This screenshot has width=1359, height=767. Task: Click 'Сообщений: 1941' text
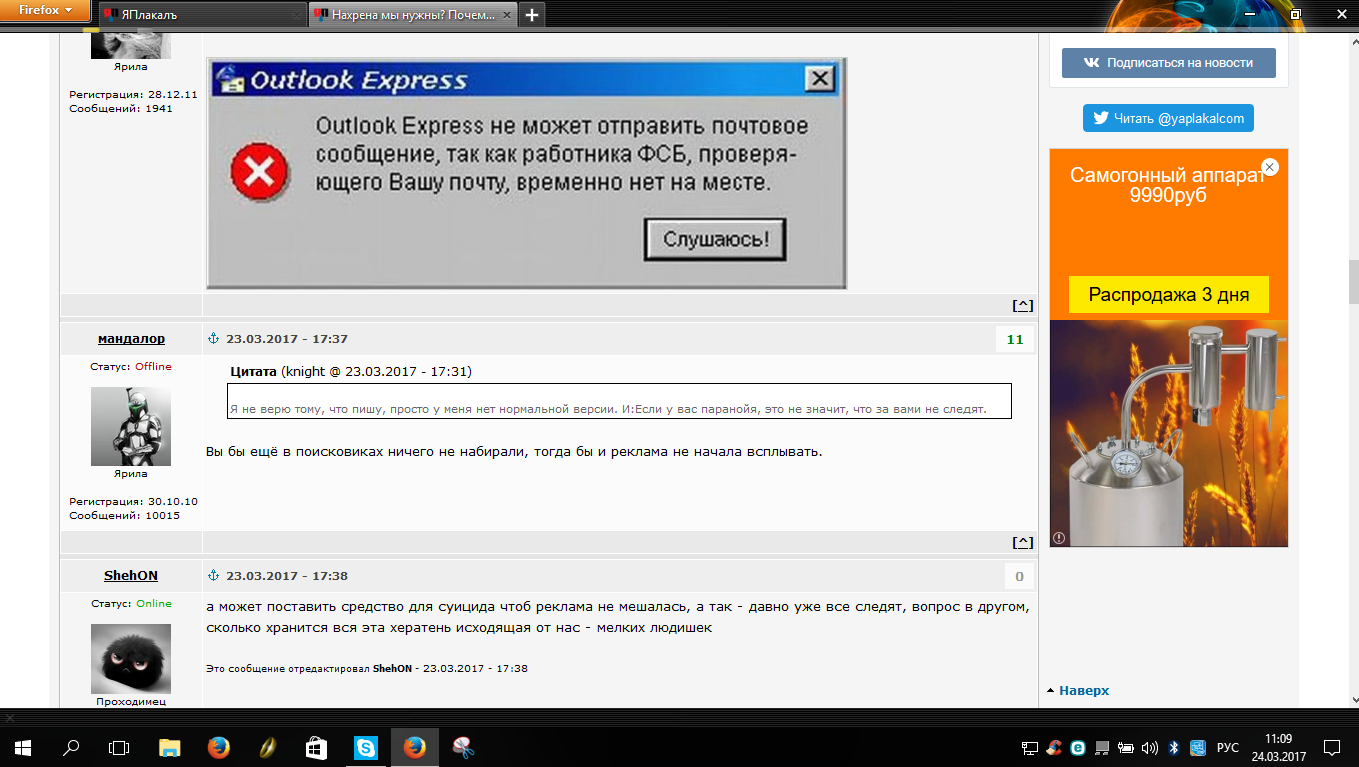[x=121, y=108]
